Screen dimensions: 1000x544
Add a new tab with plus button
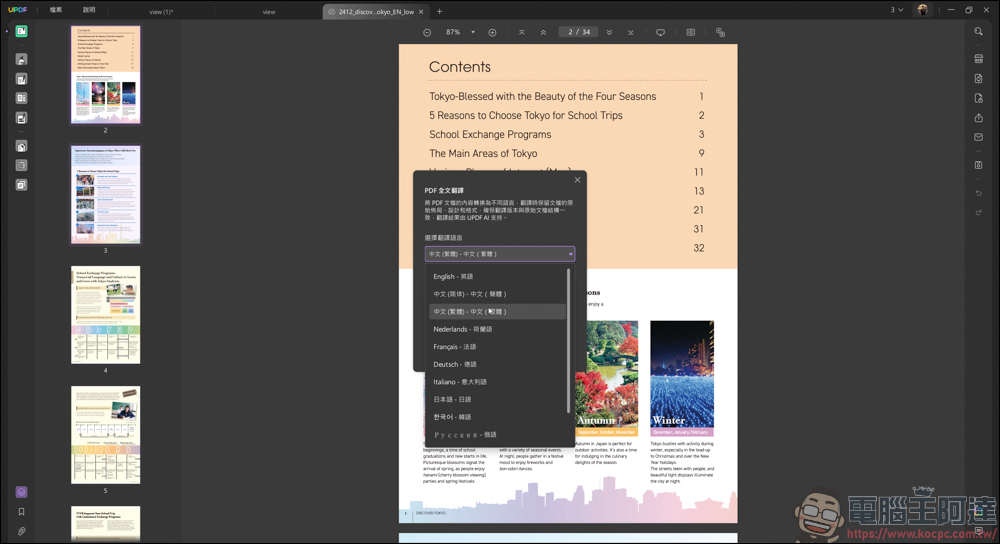(x=439, y=11)
